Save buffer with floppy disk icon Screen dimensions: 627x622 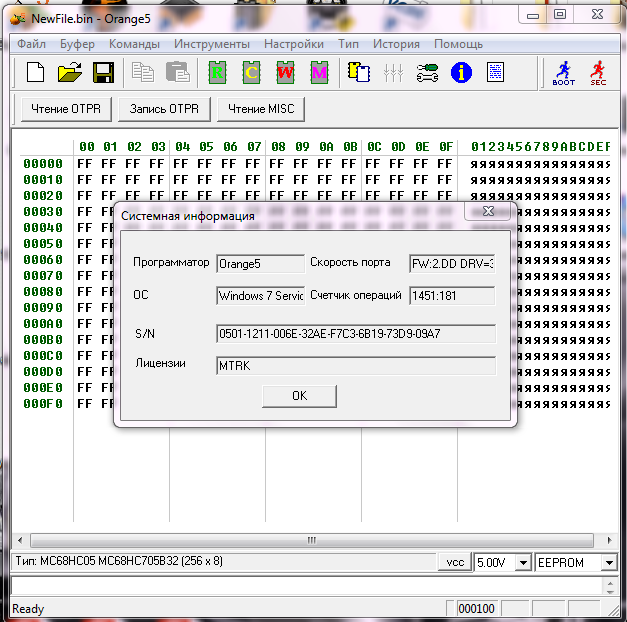click(103, 73)
